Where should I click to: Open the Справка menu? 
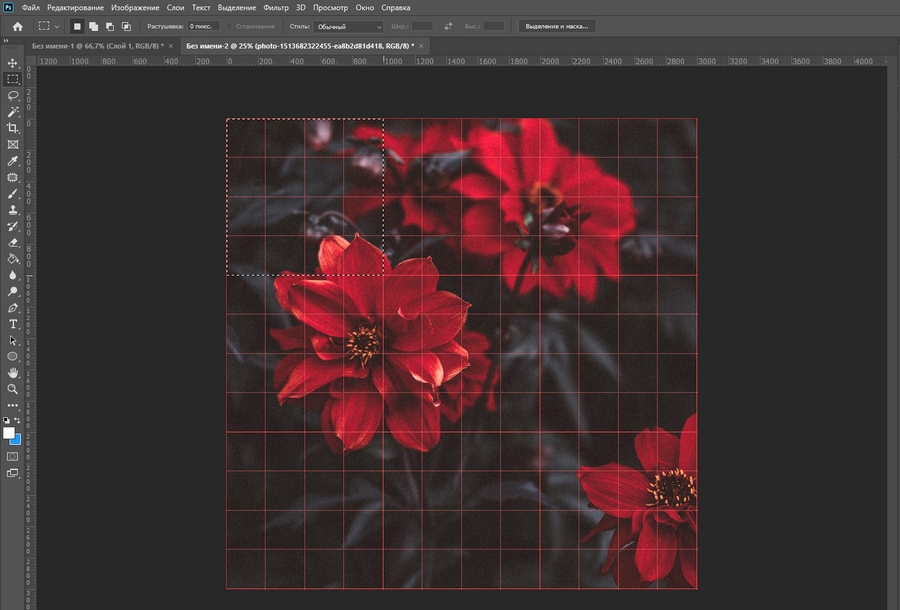point(395,8)
